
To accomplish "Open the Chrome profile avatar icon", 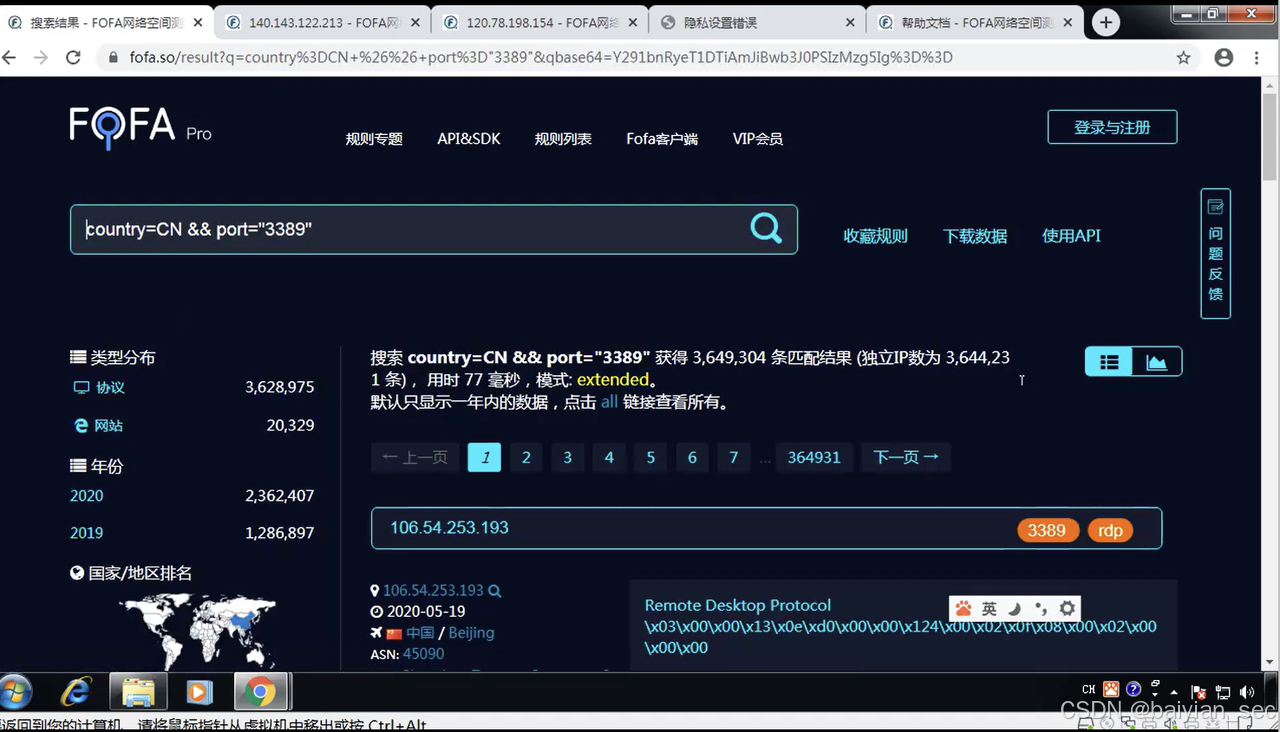I will coord(1223,58).
